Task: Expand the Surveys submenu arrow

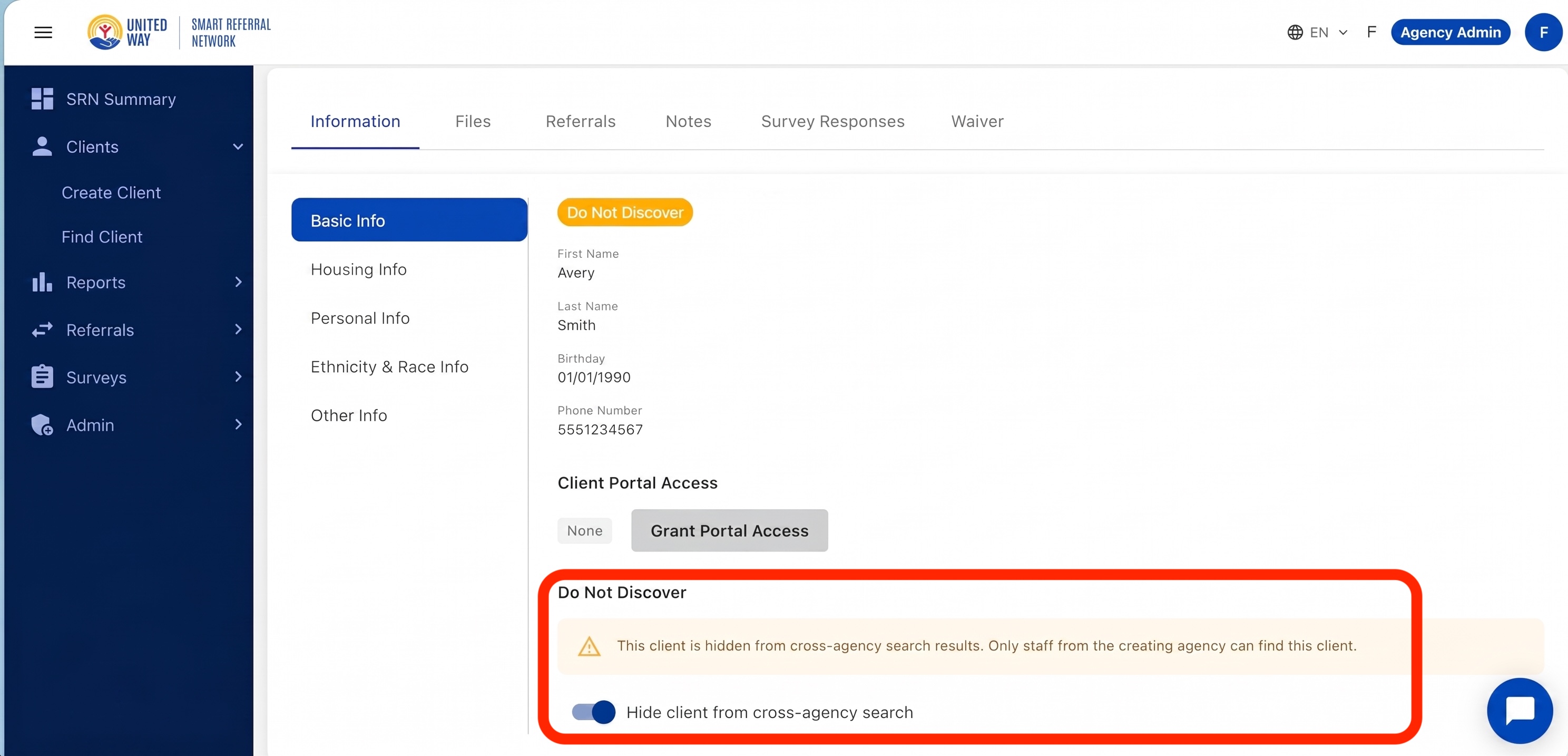Action: (238, 376)
